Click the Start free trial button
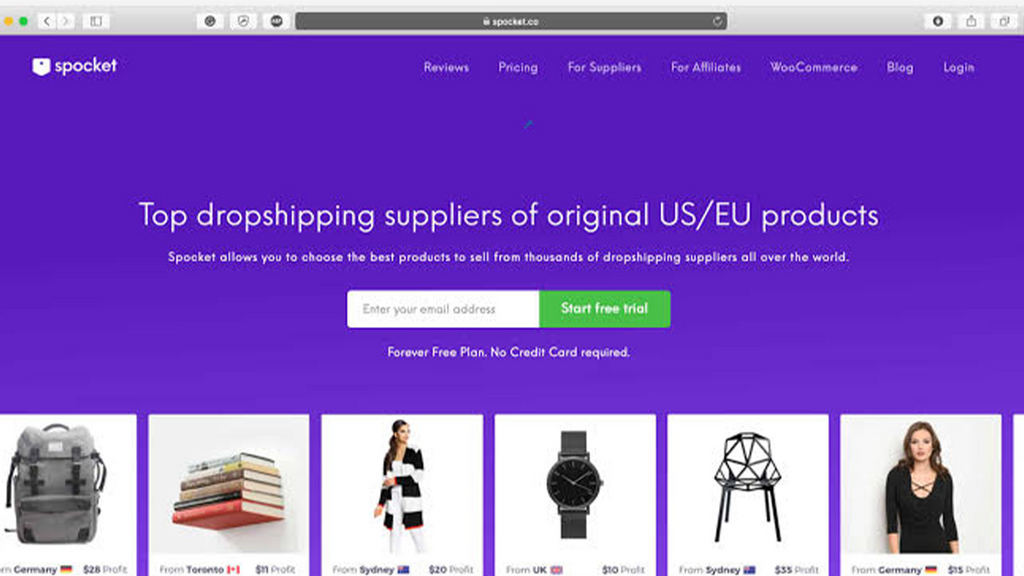1024x576 pixels. click(x=605, y=309)
